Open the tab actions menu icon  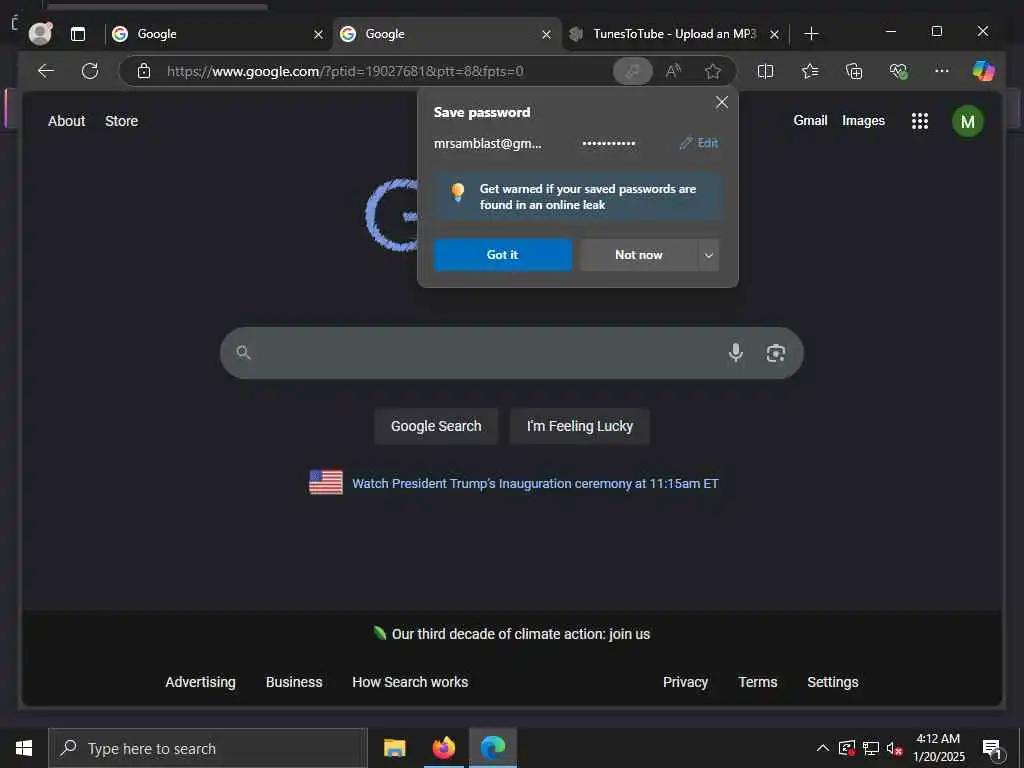tap(78, 34)
